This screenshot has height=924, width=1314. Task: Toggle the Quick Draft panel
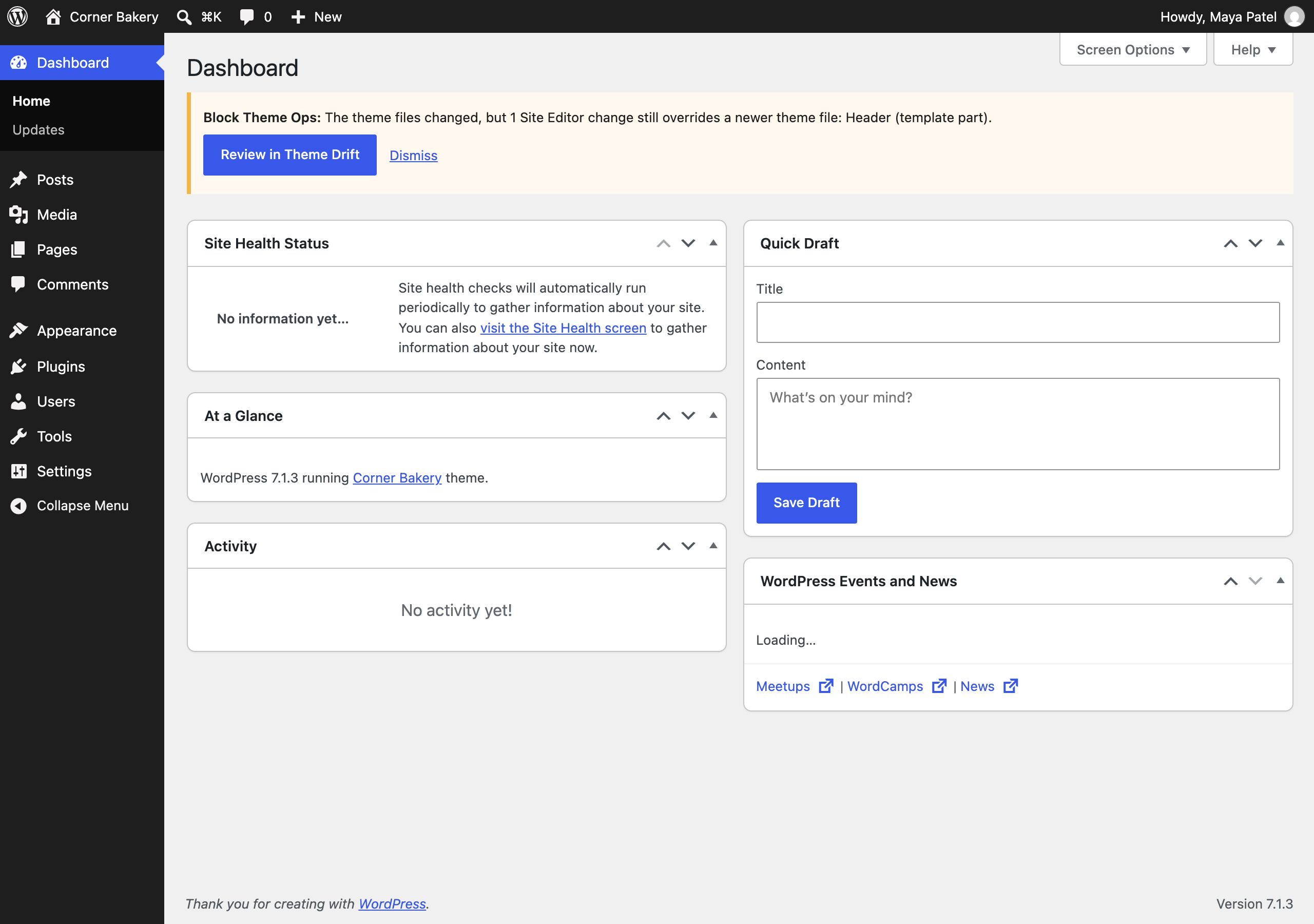(1280, 243)
